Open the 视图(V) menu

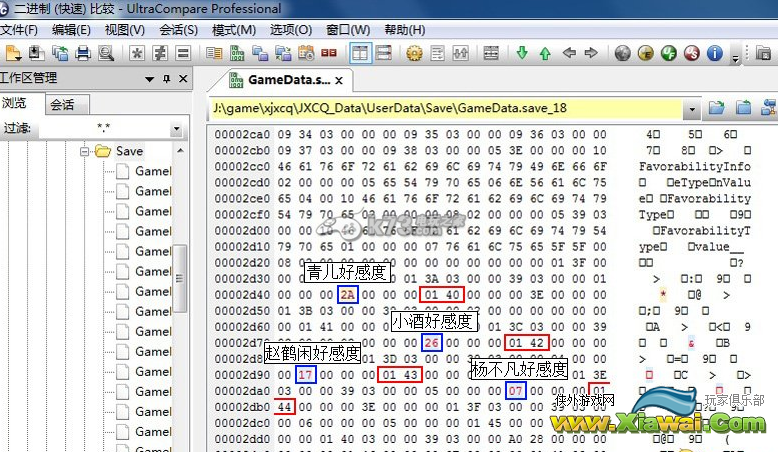pos(125,30)
